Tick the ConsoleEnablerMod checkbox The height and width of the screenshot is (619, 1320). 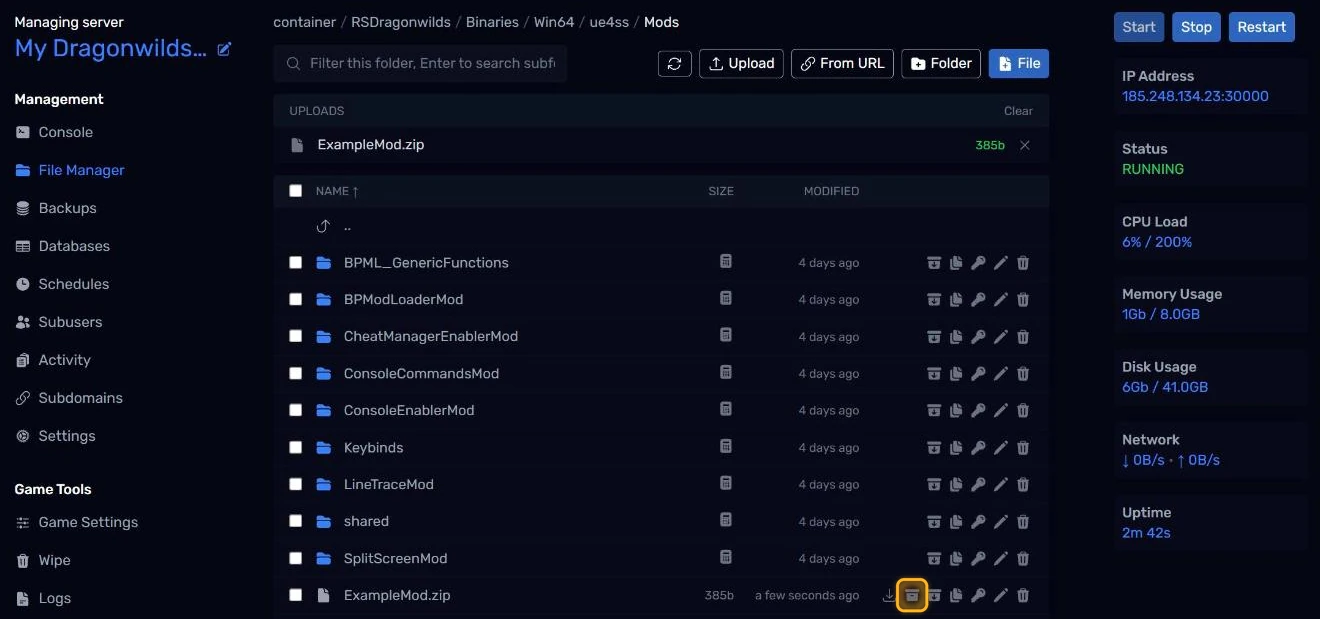coord(295,410)
